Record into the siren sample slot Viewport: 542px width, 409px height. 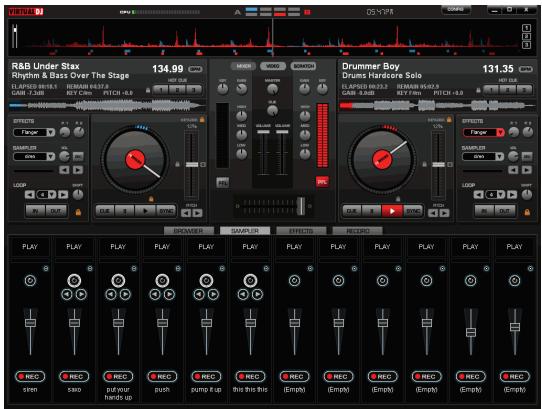click(x=30, y=377)
